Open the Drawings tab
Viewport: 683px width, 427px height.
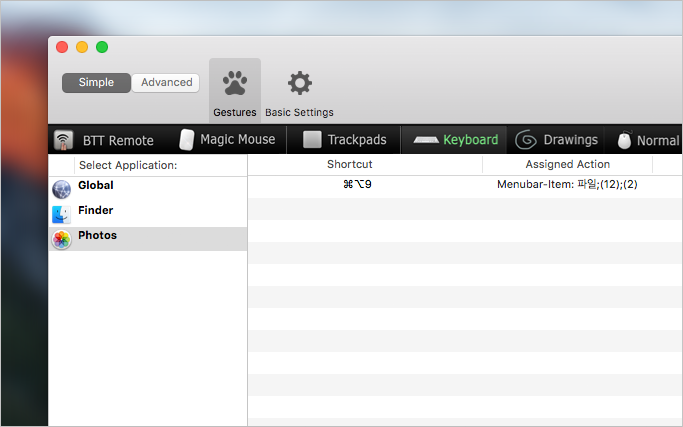[x=571, y=139]
